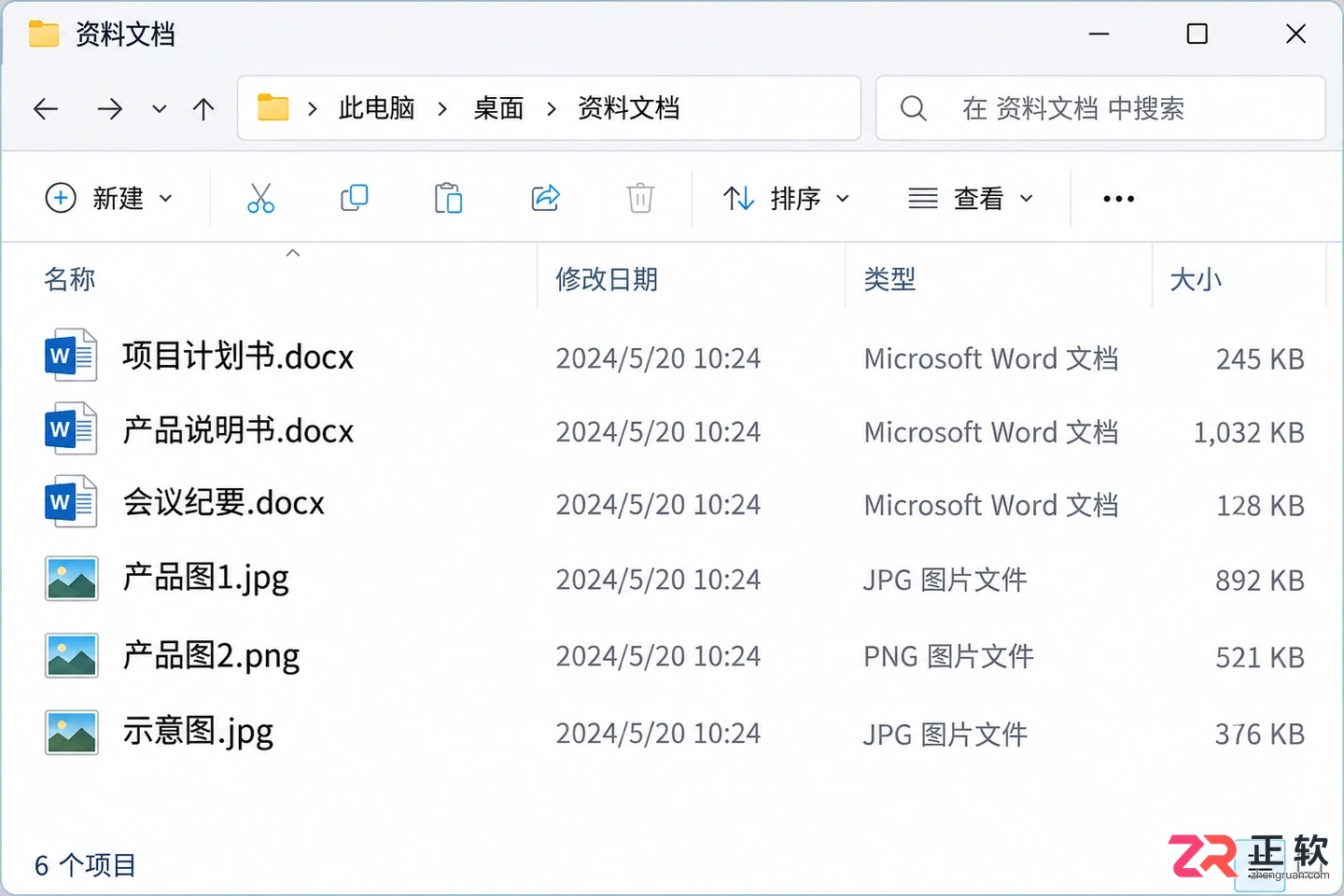
Task: Click image thumbnail of 产品图2.png
Action: 72,655
